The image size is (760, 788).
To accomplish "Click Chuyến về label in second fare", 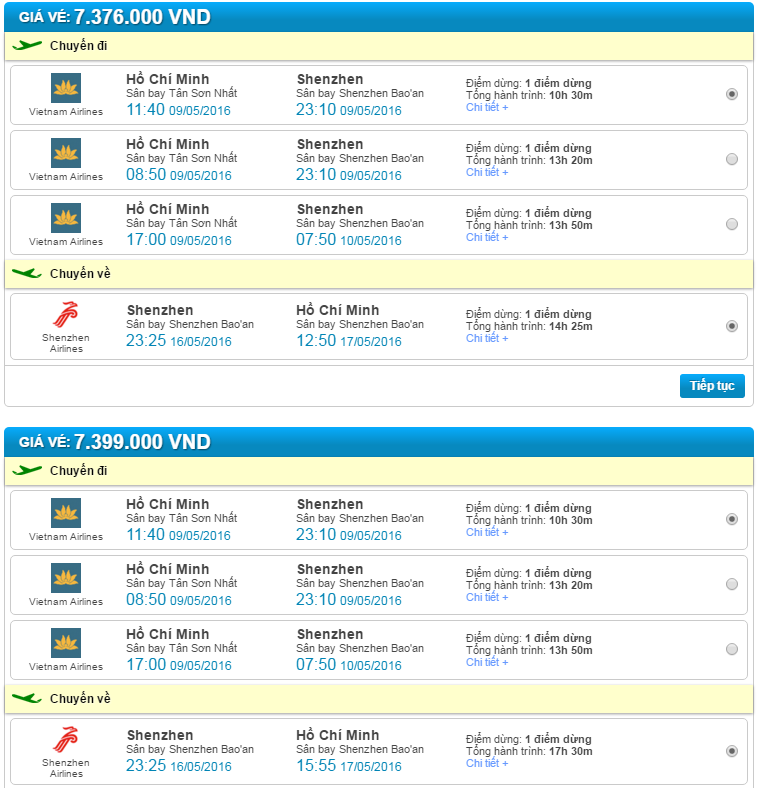I will 80,699.
